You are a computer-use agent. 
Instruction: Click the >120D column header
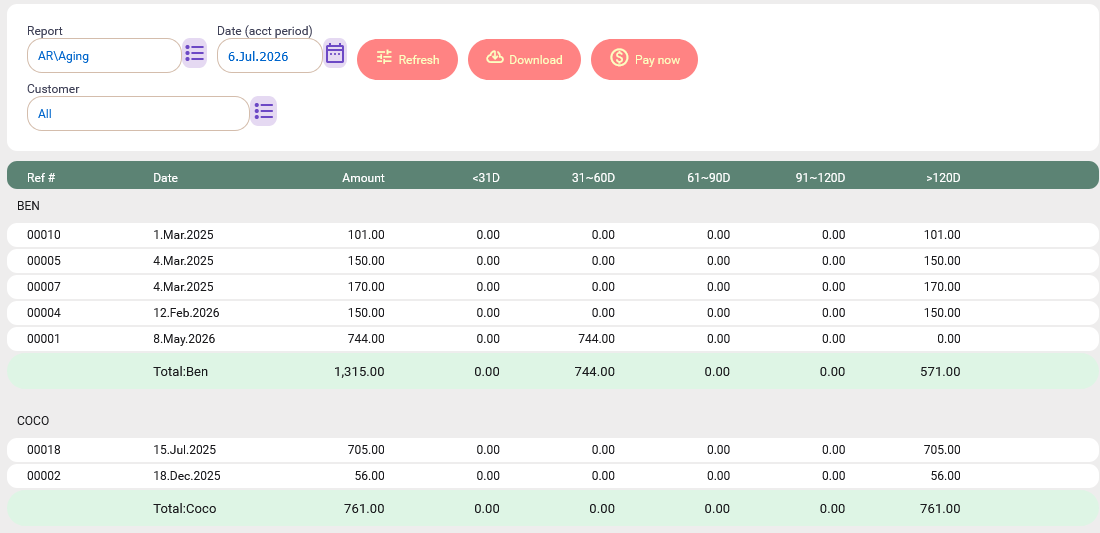pos(944,178)
